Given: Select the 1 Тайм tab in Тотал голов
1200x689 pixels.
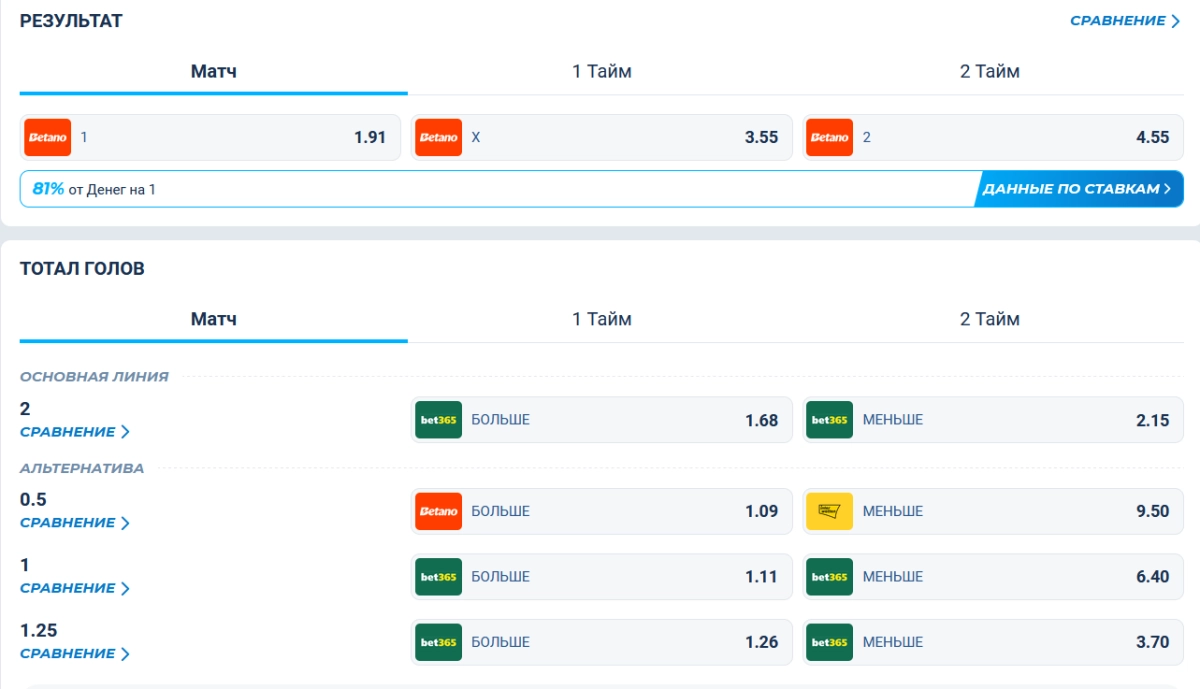Looking at the screenshot, I should (x=602, y=320).
